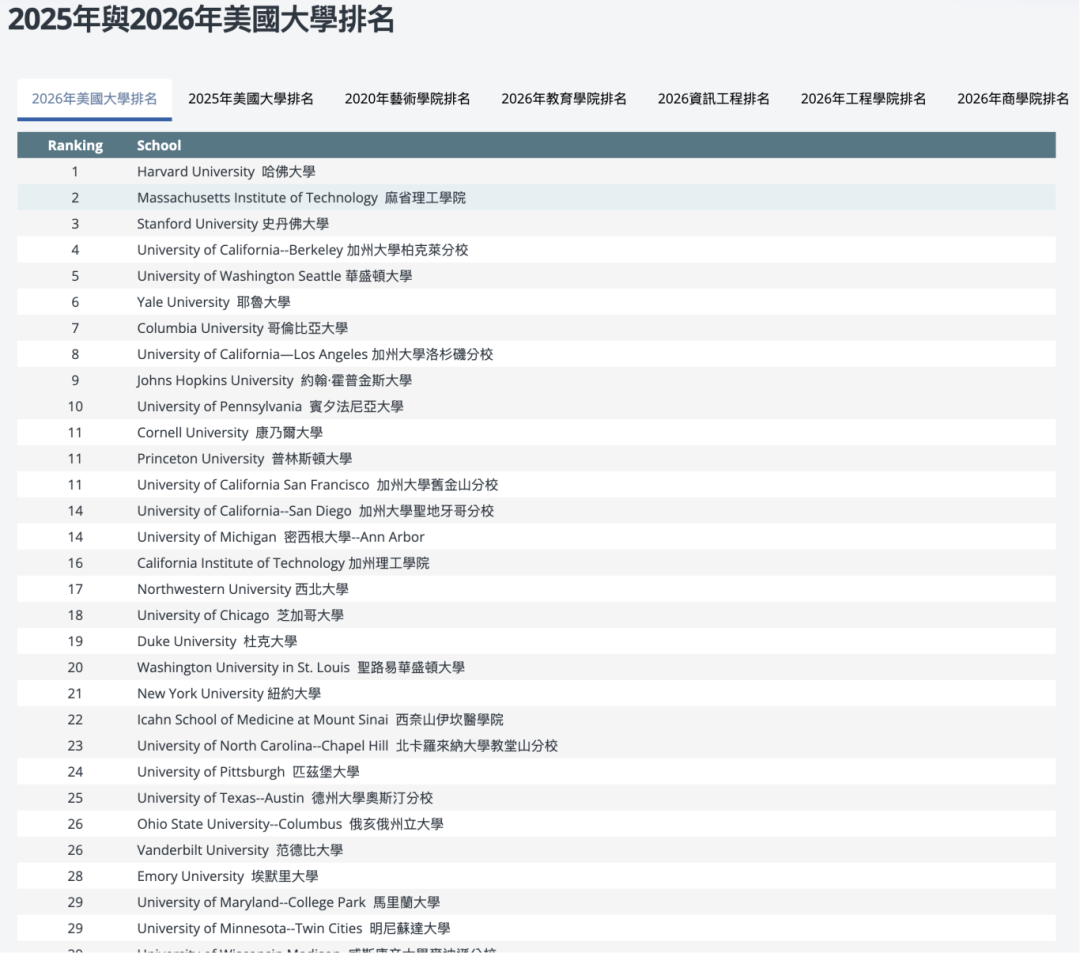Select Columbia University 哥倫比亞大學

[x=242, y=328]
